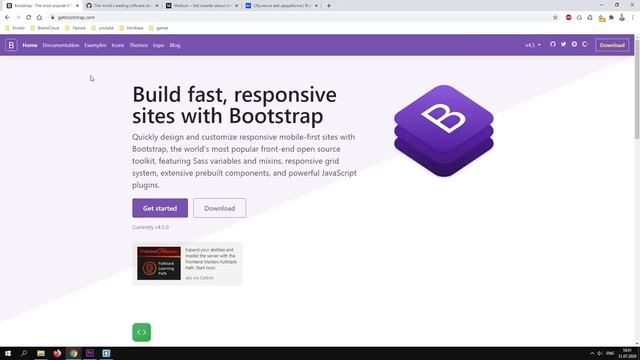Close the Medium browser tab
Viewport: 640px width, 360px height.
[236, 6]
